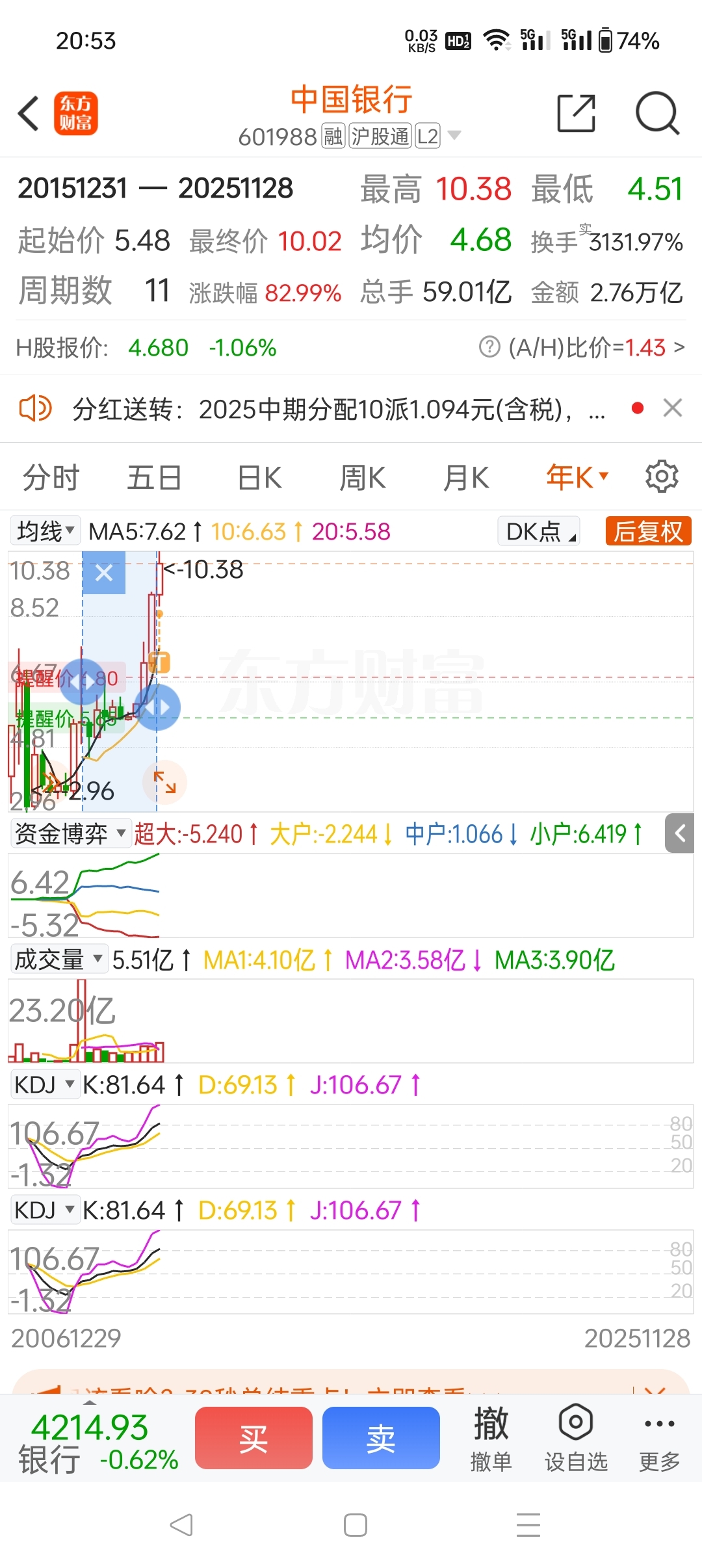
Task: Open the 均线 indicator dropdown
Action: pyautogui.click(x=45, y=530)
